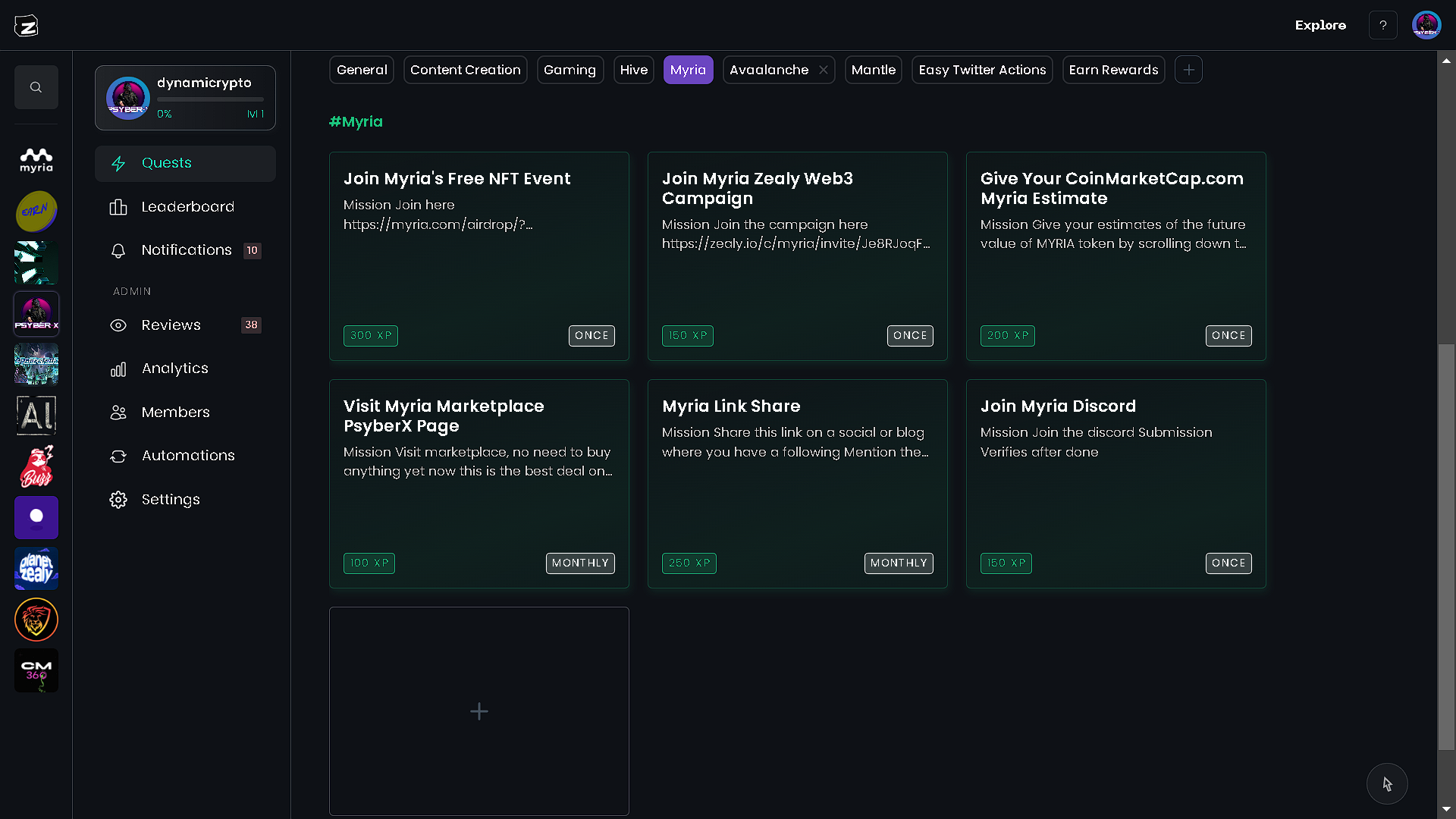
Task: Open CoinMarketCap.com Myria Estimate quest
Action: pos(1116,256)
